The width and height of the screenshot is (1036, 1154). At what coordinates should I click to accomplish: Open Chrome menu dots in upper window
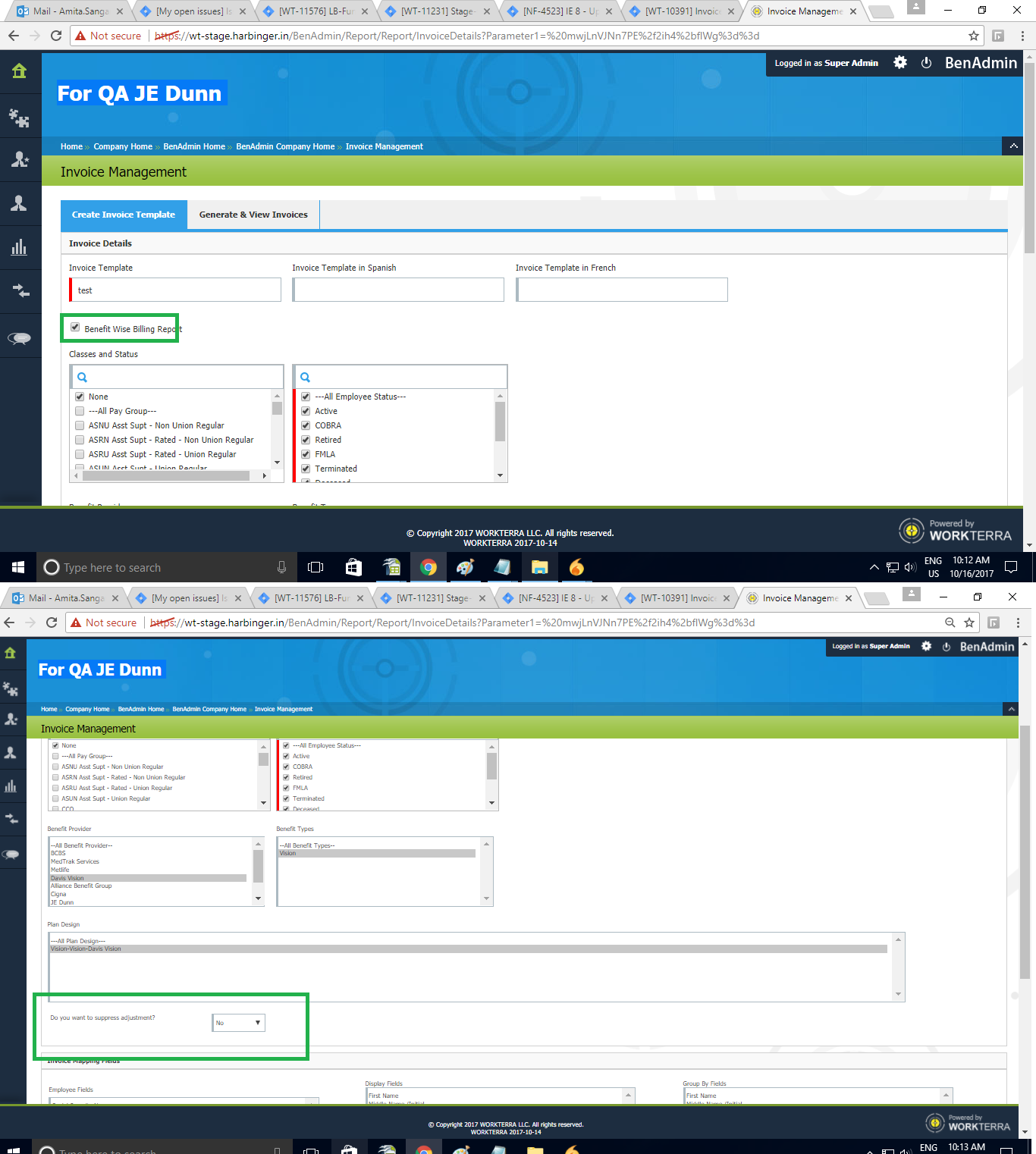click(x=1022, y=36)
